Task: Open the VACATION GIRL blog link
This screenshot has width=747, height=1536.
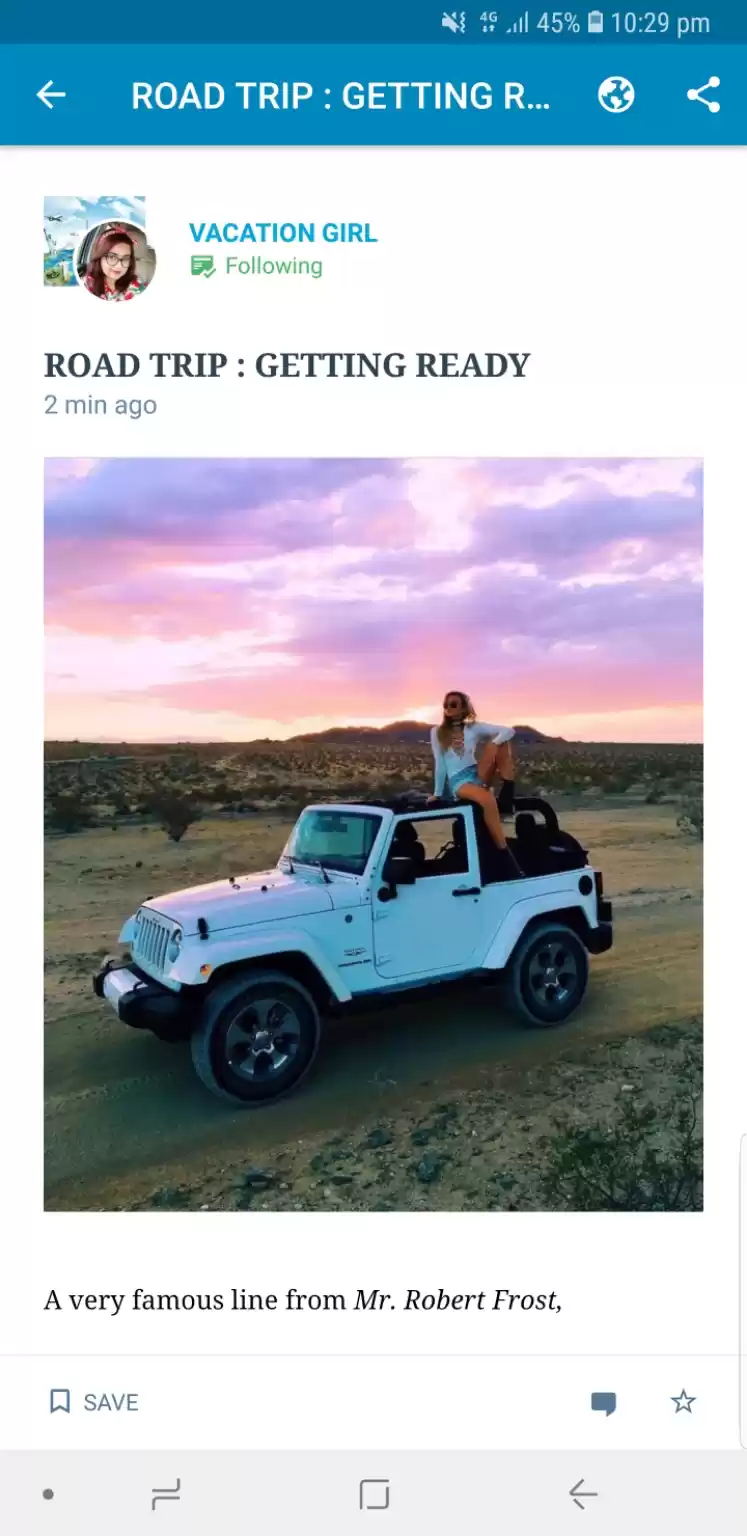Action: (283, 233)
